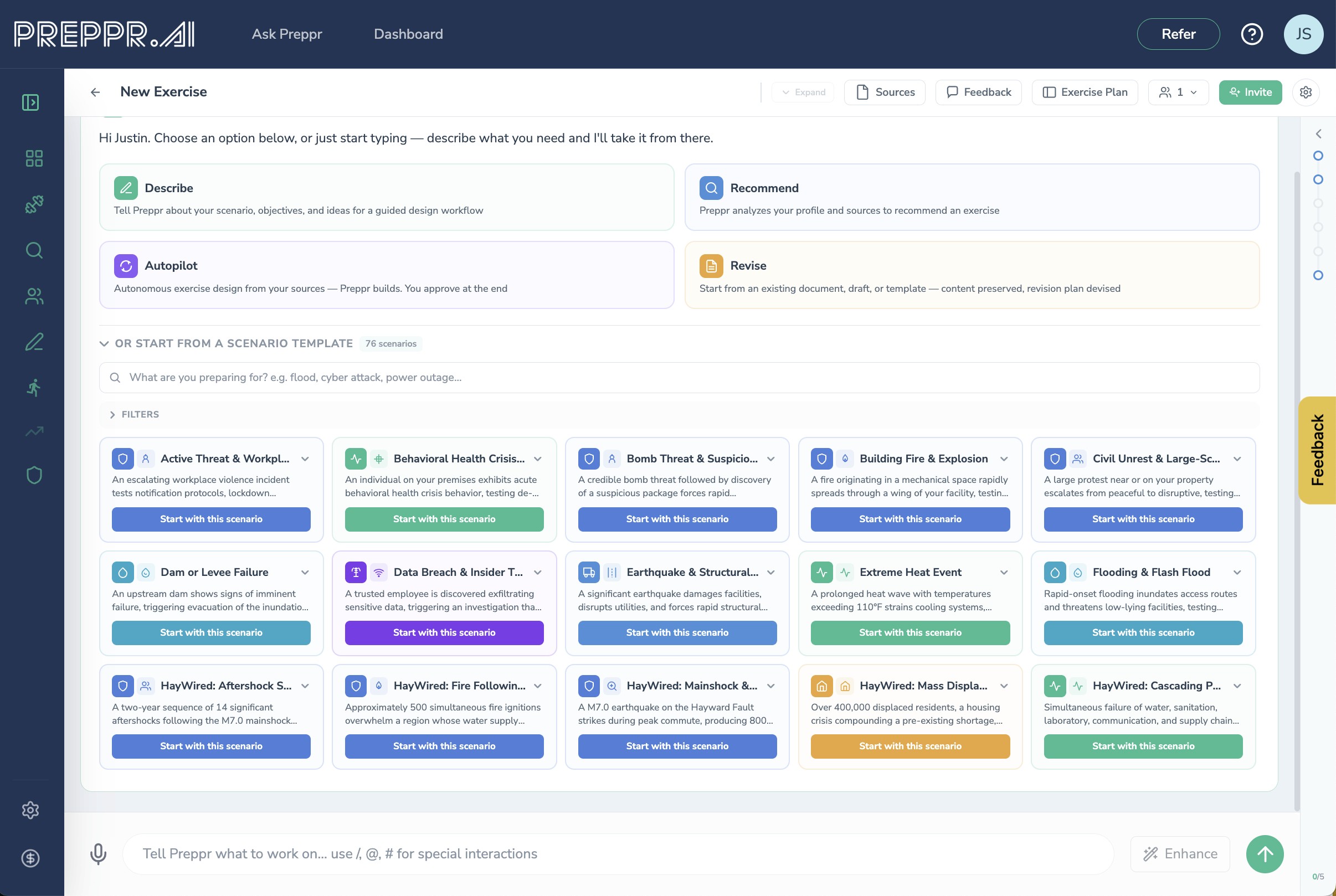1336x896 pixels.
Task: Open the participants count dropdown
Action: (1178, 92)
